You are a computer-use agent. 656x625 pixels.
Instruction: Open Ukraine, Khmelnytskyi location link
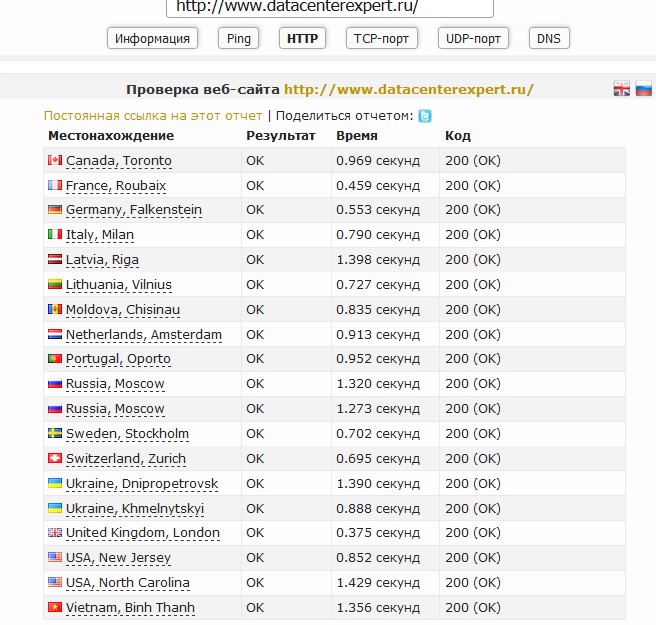tap(135, 509)
